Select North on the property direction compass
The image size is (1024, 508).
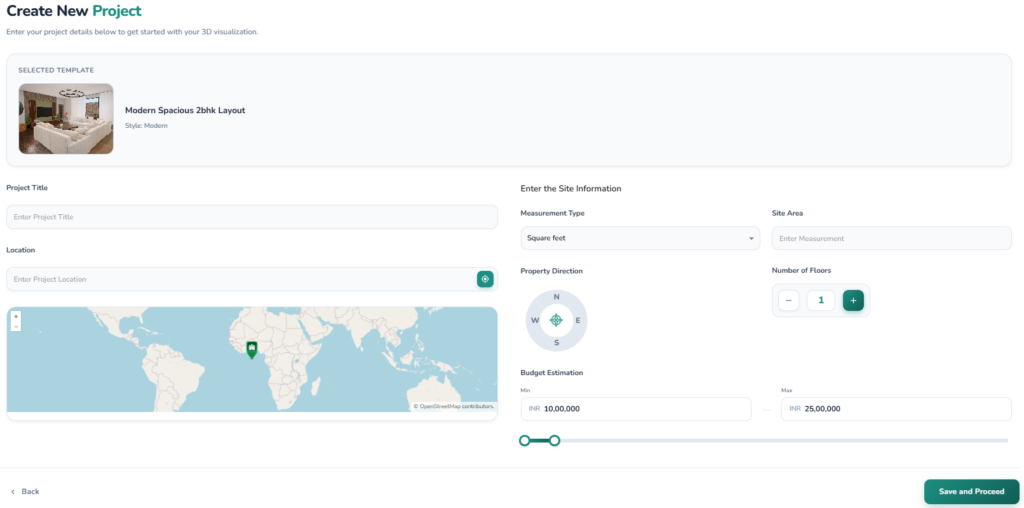(557, 298)
